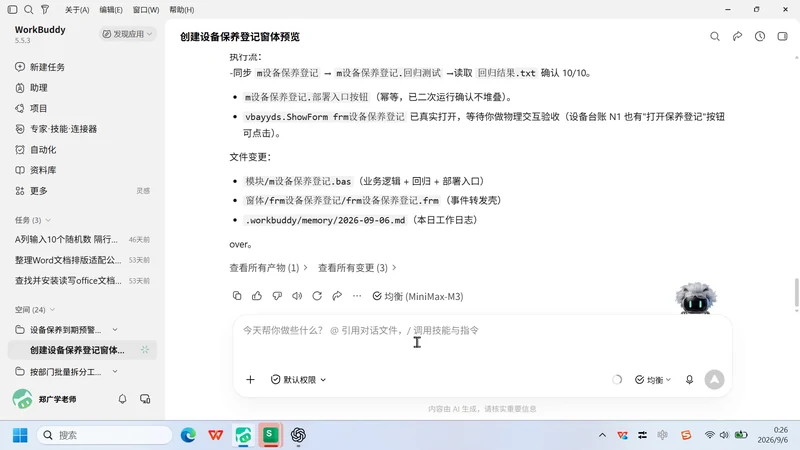Dislike the response with thumbs down
Screen dimensions: 800x450
pos(277,296)
